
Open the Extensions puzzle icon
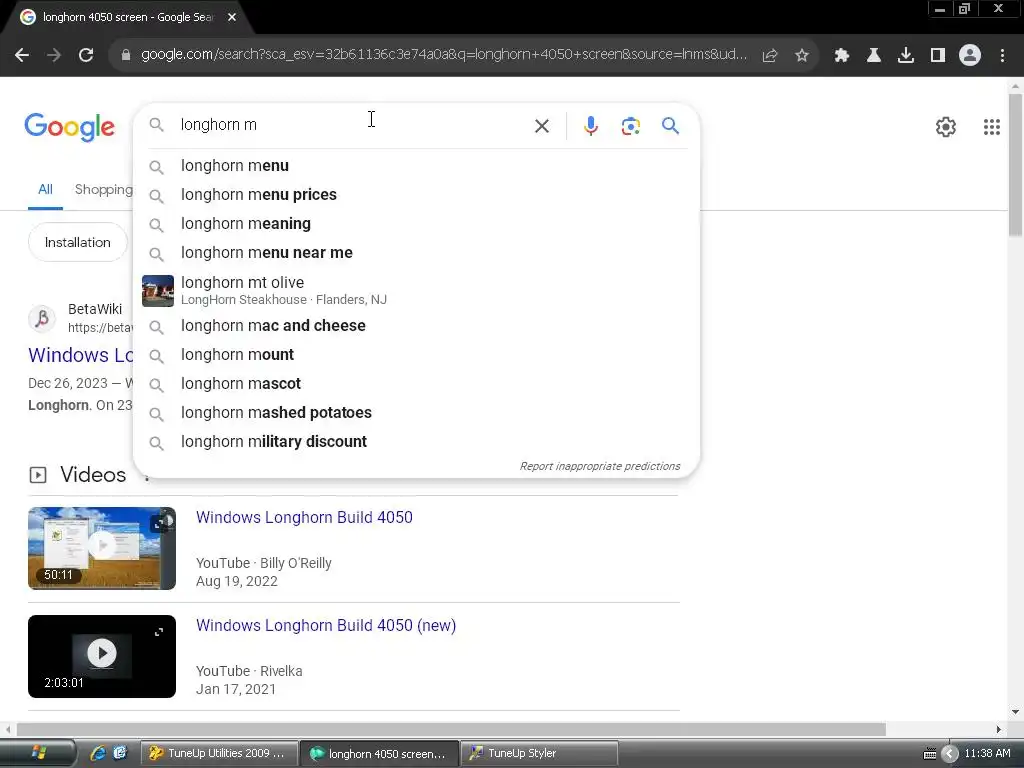pyautogui.click(x=842, y=56)
